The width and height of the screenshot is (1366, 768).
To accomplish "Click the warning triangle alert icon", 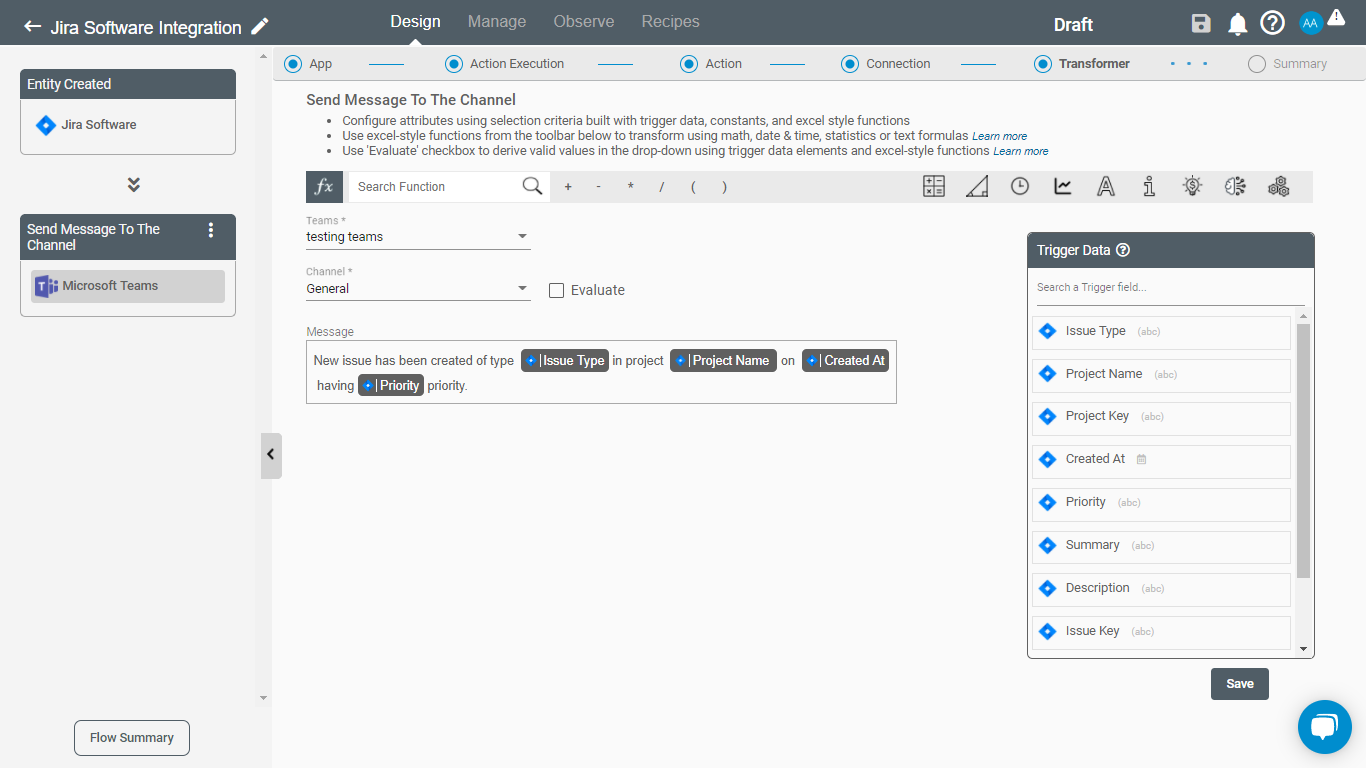I will 1336,17.
